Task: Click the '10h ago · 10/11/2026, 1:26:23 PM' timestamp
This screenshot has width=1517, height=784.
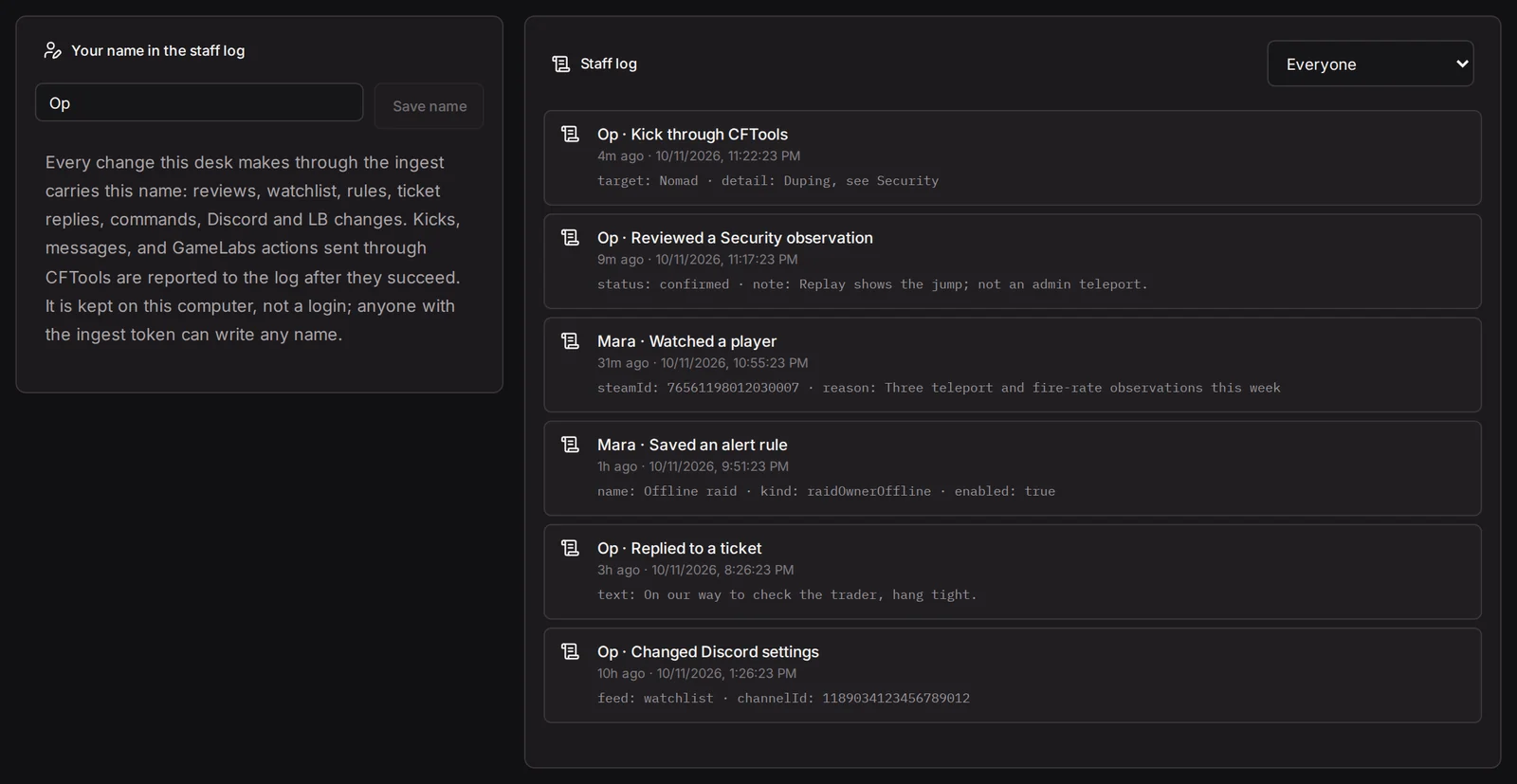Action: [x=697, y=673]
